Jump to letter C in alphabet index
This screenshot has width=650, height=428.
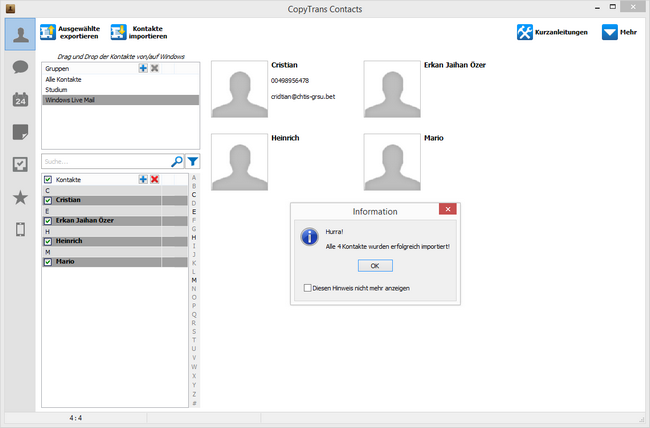(x=194, y=195)
